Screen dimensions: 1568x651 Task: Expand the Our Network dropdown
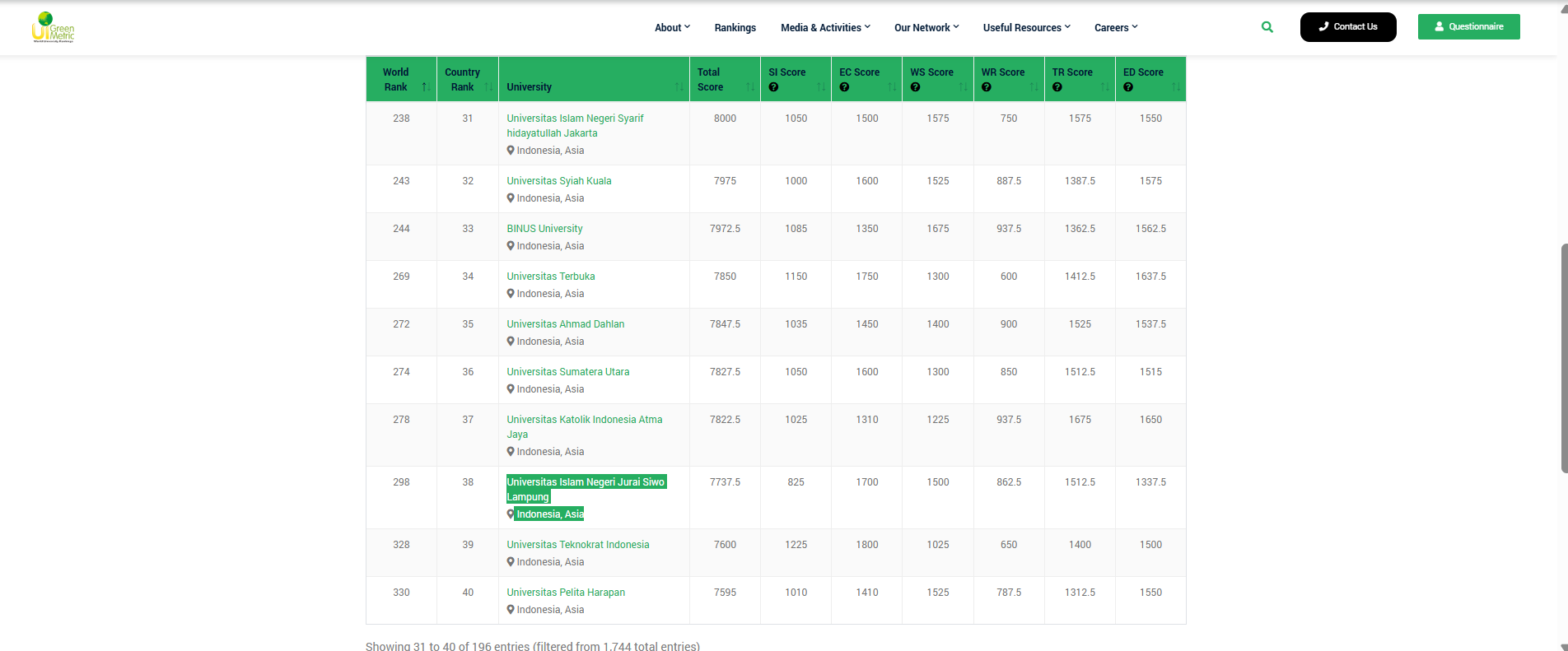coord(926,27)
